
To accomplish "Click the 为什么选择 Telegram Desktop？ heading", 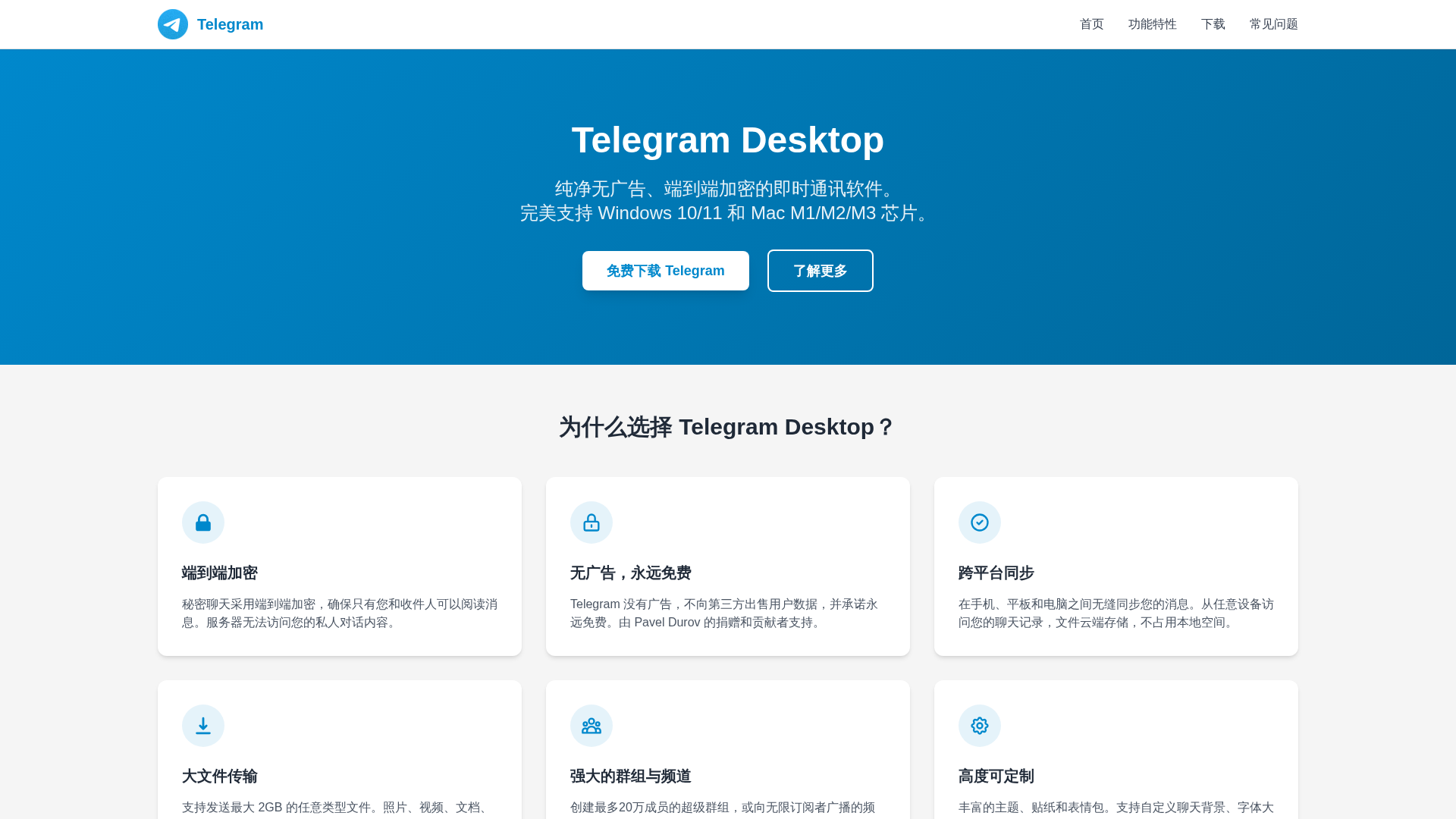I will [x=728, y=427].
